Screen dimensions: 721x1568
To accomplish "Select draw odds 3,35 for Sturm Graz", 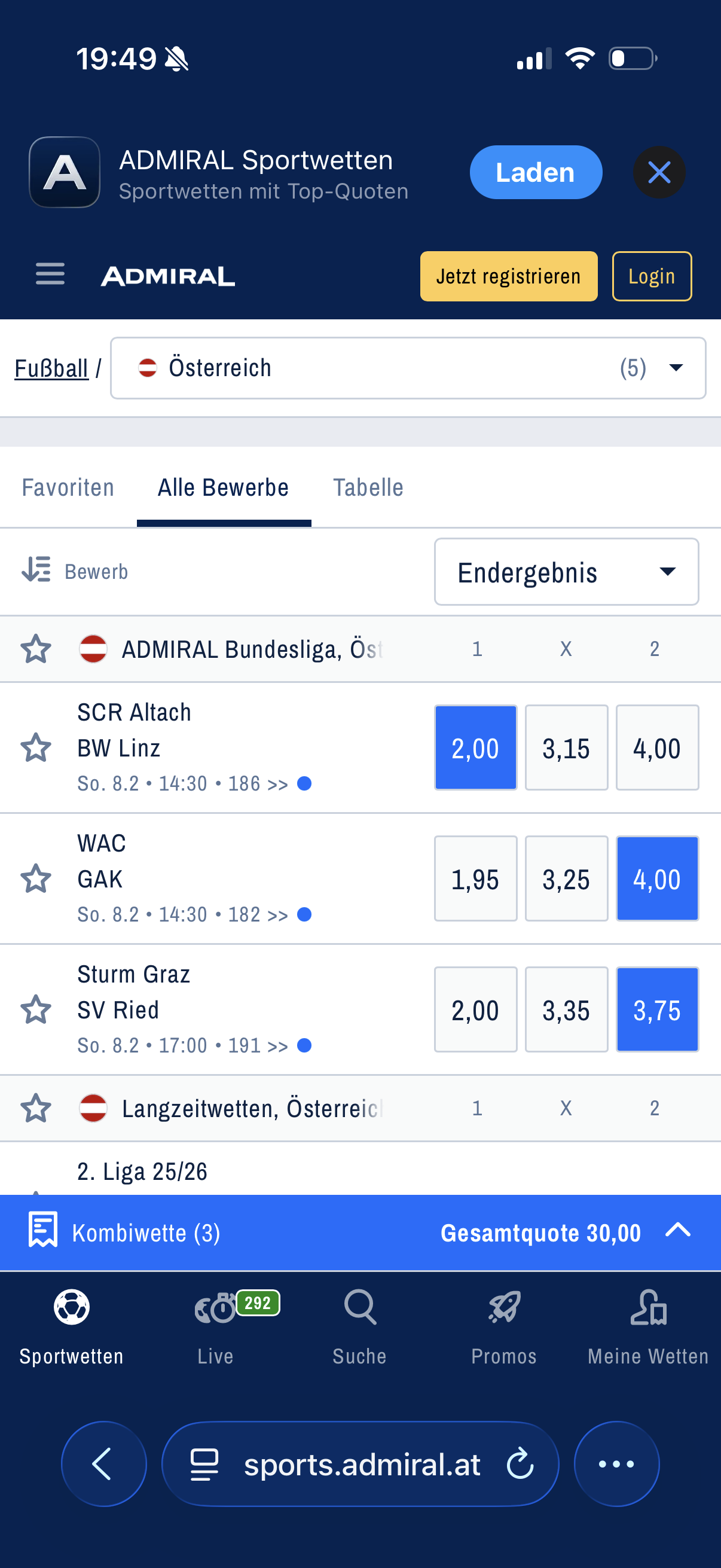I will click(x=566, y=1009).
